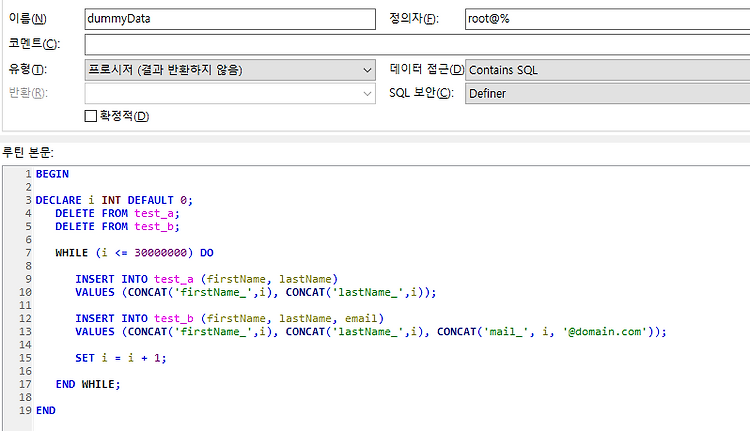This screenshot has height=431, width=750.
Task: Click the DECLARE i INT DEFAULT 0 line
Action: (x=114, y=200)
